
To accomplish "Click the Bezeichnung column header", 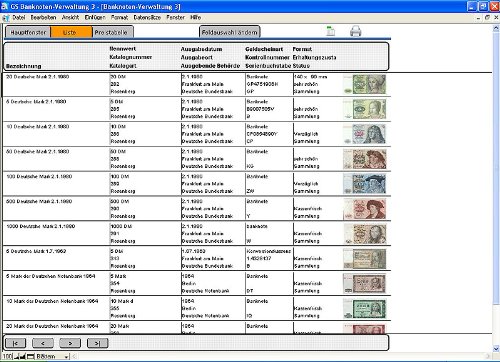I will (x=23, y=66).
